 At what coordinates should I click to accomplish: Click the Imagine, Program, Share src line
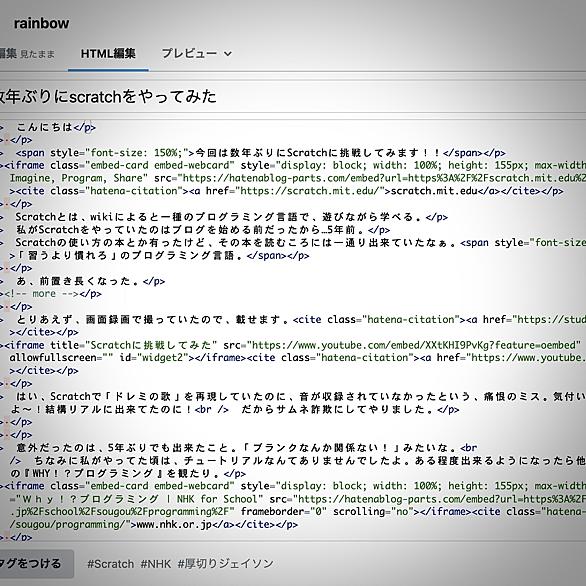coord(298,178)
